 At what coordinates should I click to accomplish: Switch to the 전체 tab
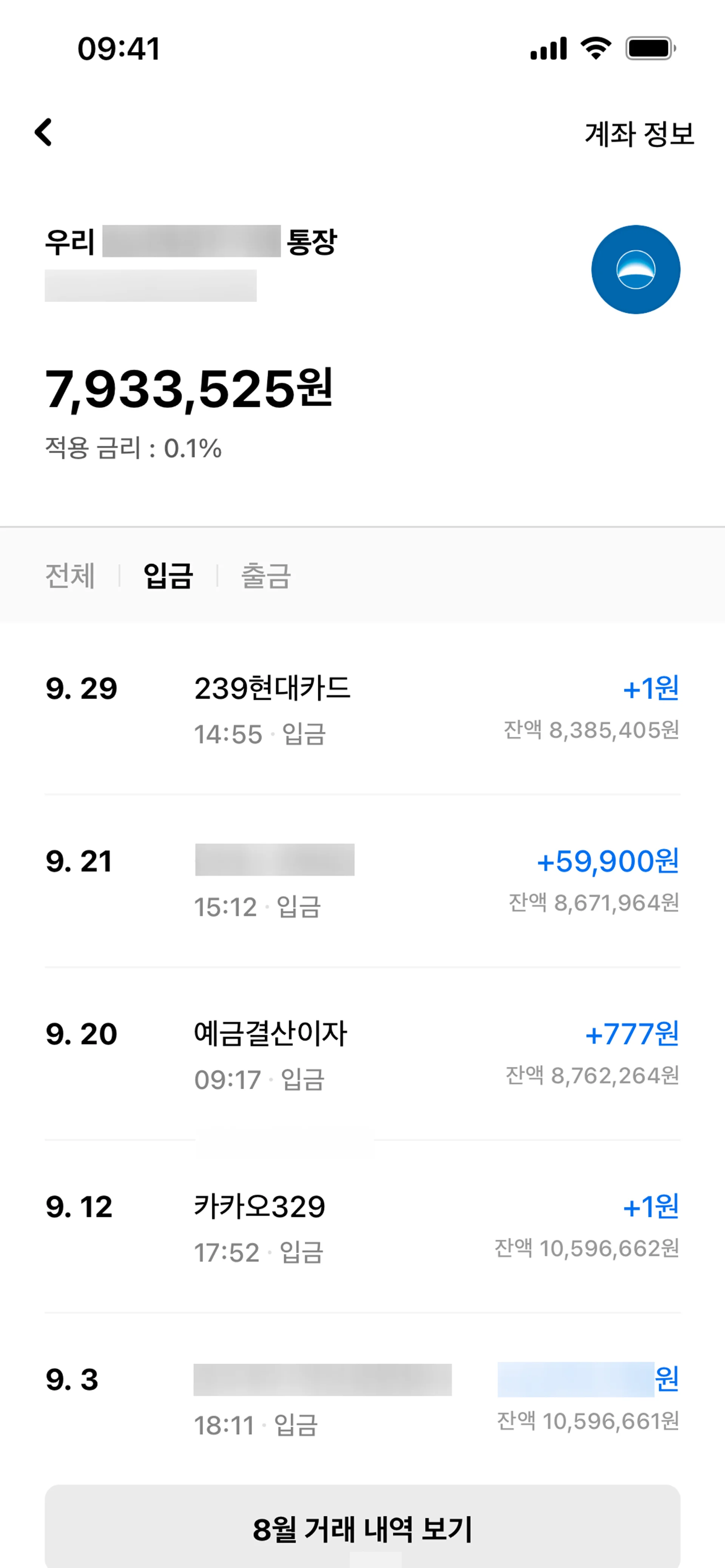(x=70, y=575)
